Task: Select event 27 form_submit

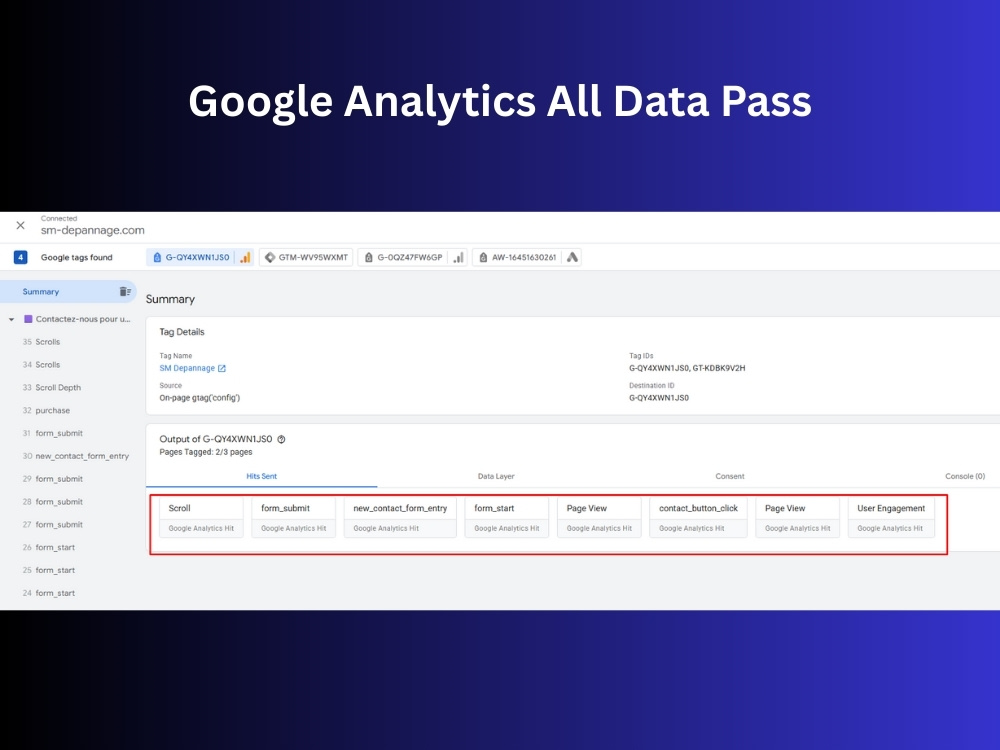Action: [53, 525]
